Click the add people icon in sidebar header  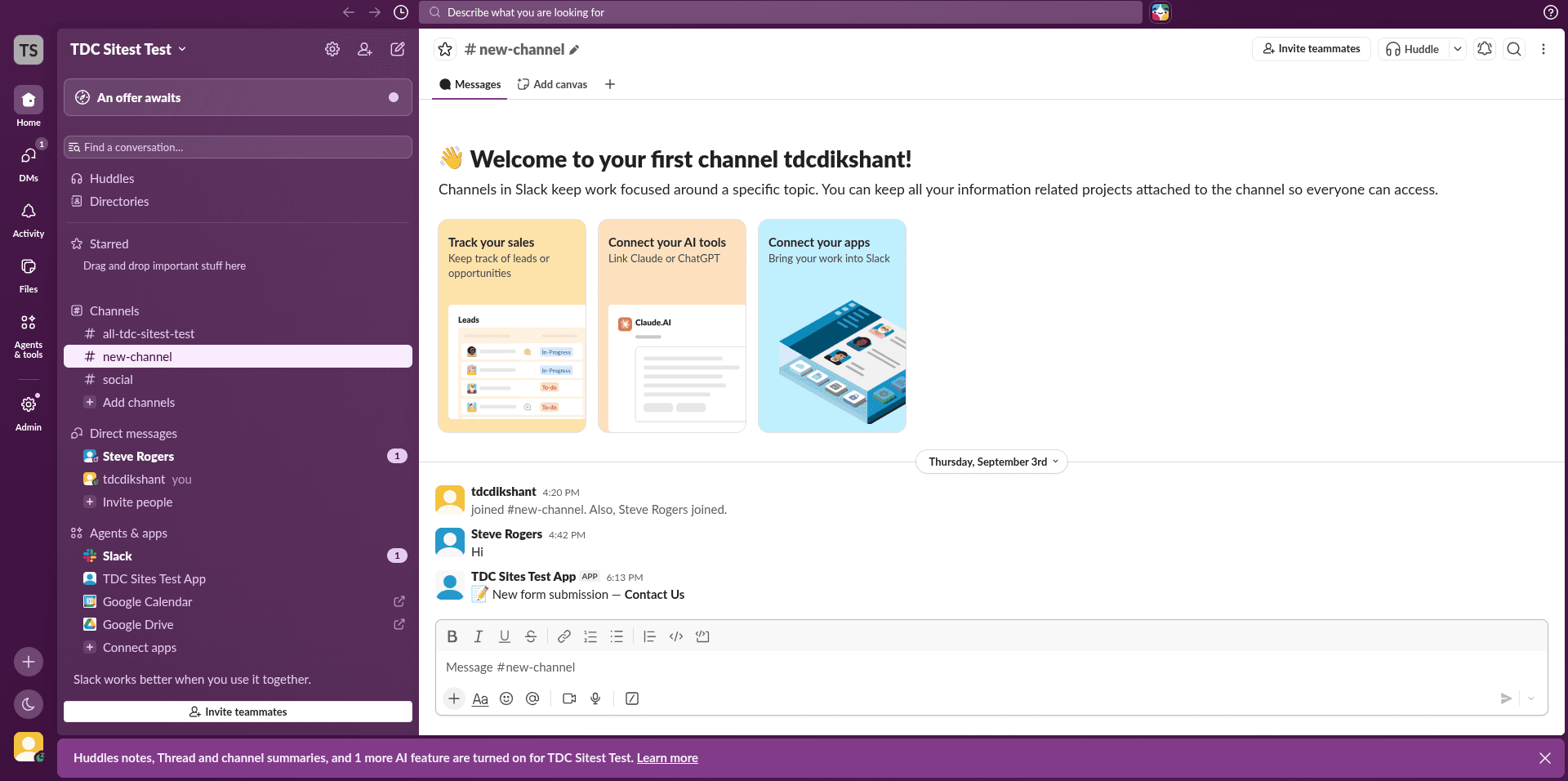tap(365, 49)
